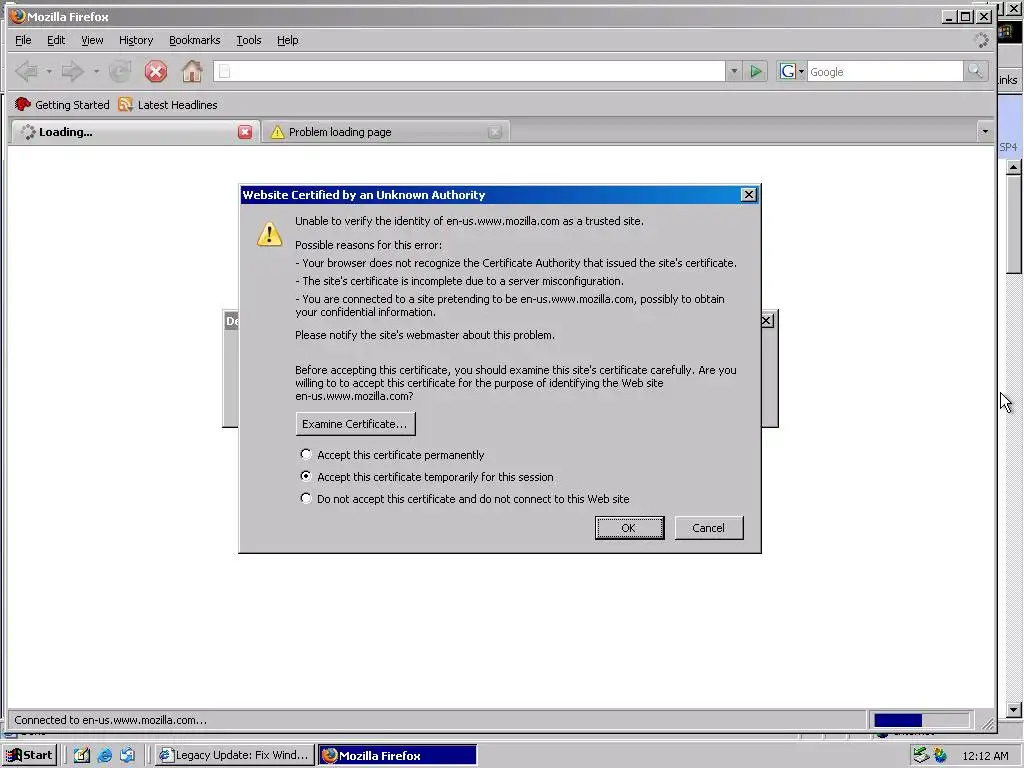Click the Examine Certificate... button
Viewport: 1024px width, 768px height.
355,424
